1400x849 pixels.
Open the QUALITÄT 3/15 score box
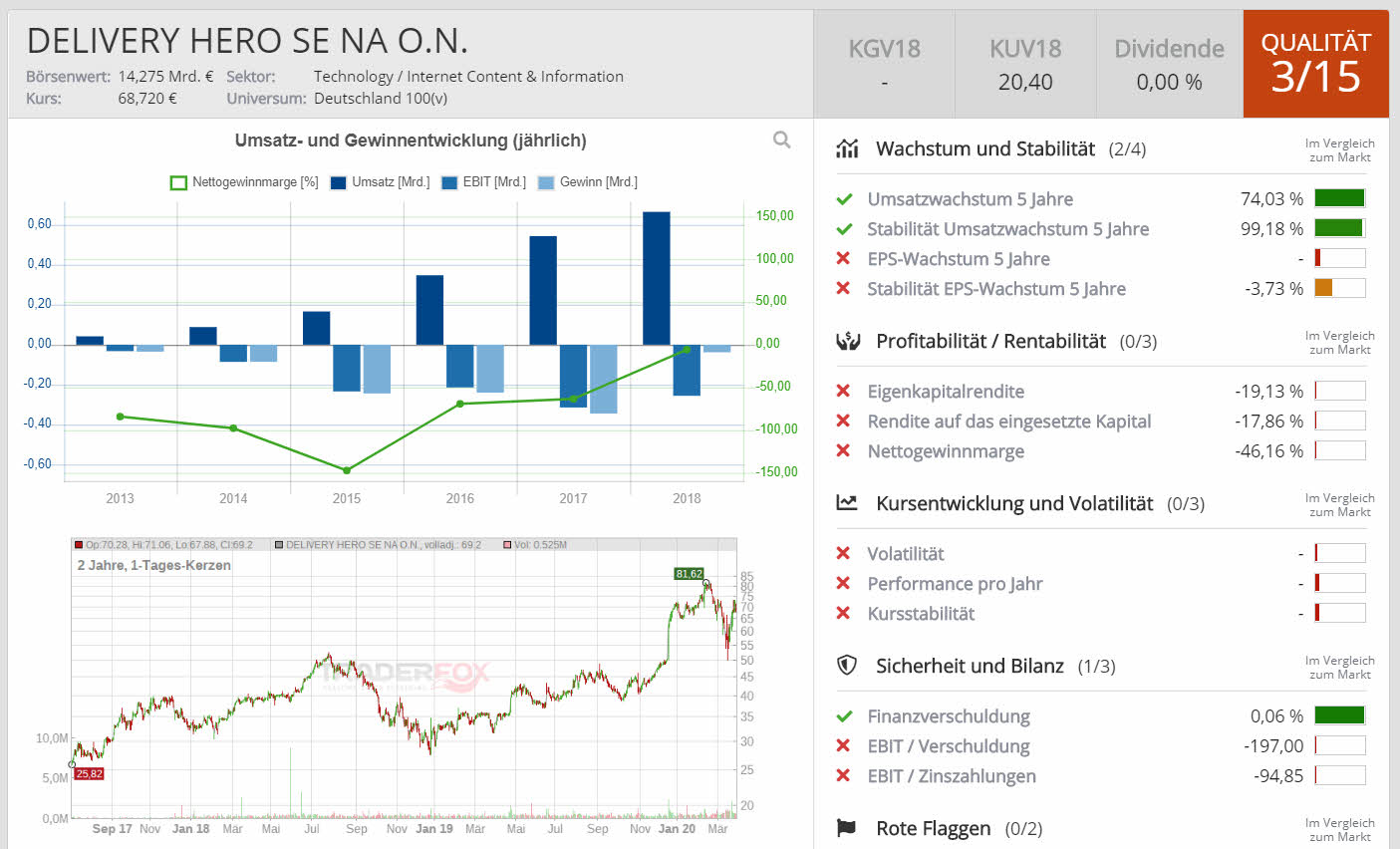1316,64
